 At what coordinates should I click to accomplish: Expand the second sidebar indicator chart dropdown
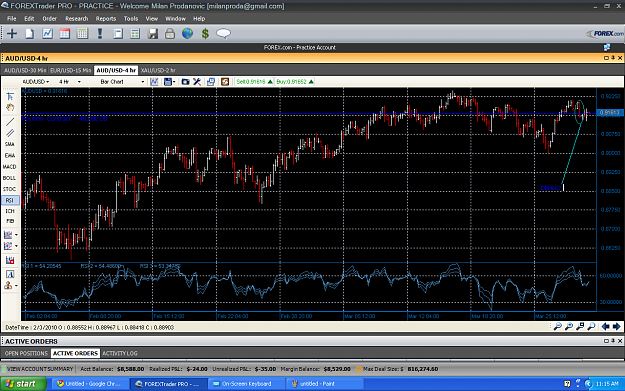click(x=16, y=246)
